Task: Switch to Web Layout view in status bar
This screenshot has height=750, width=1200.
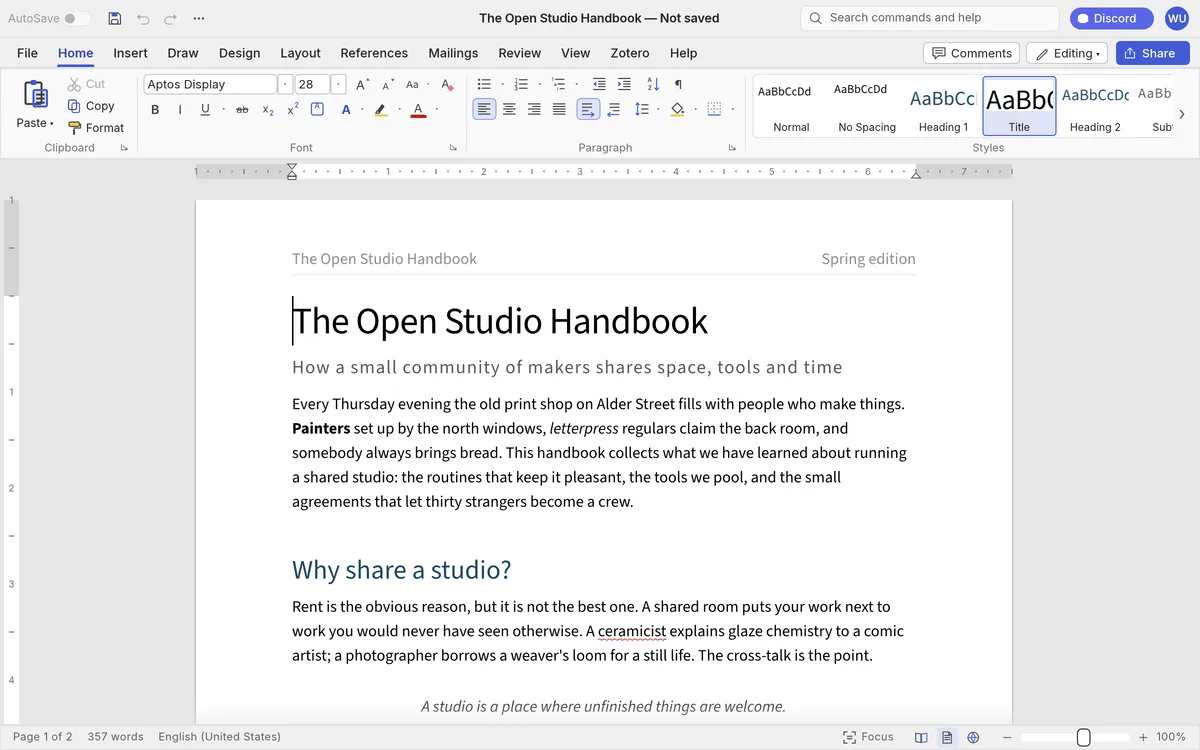Action: click(973, 737)
